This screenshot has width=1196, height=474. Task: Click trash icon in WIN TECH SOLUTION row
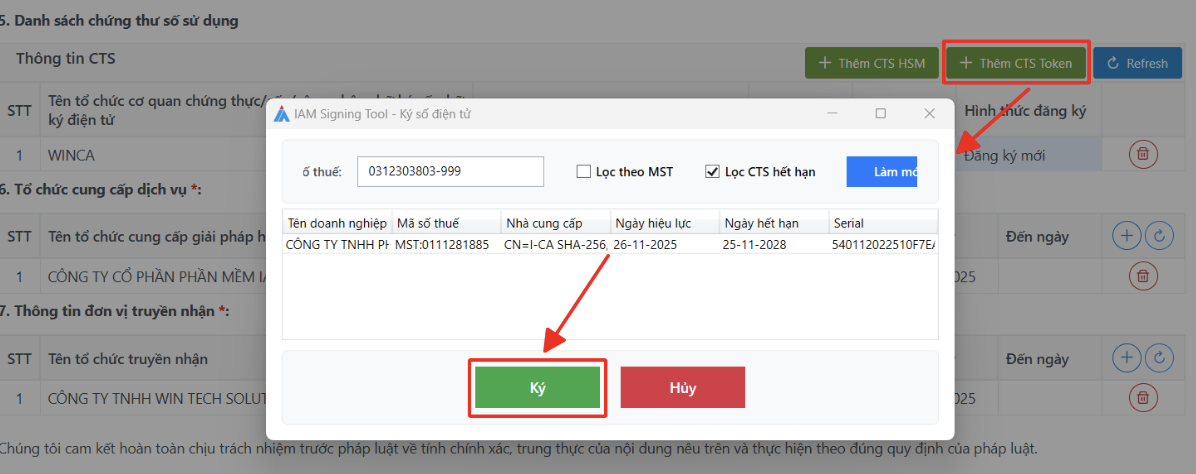coord(1143,397)
